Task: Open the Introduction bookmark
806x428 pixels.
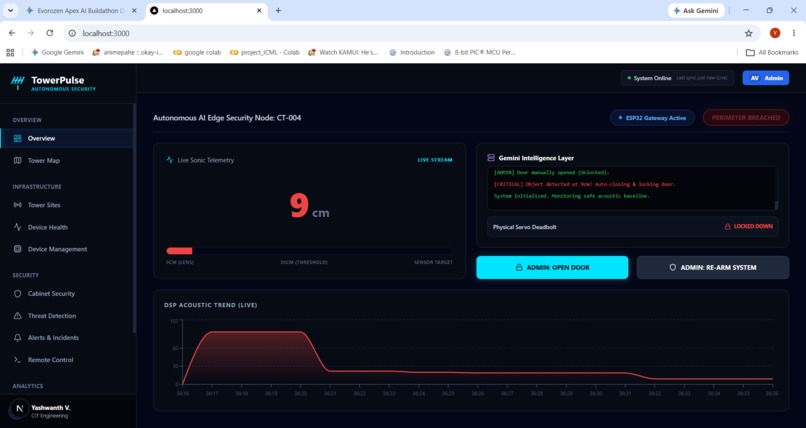Action: coord(412,52)
